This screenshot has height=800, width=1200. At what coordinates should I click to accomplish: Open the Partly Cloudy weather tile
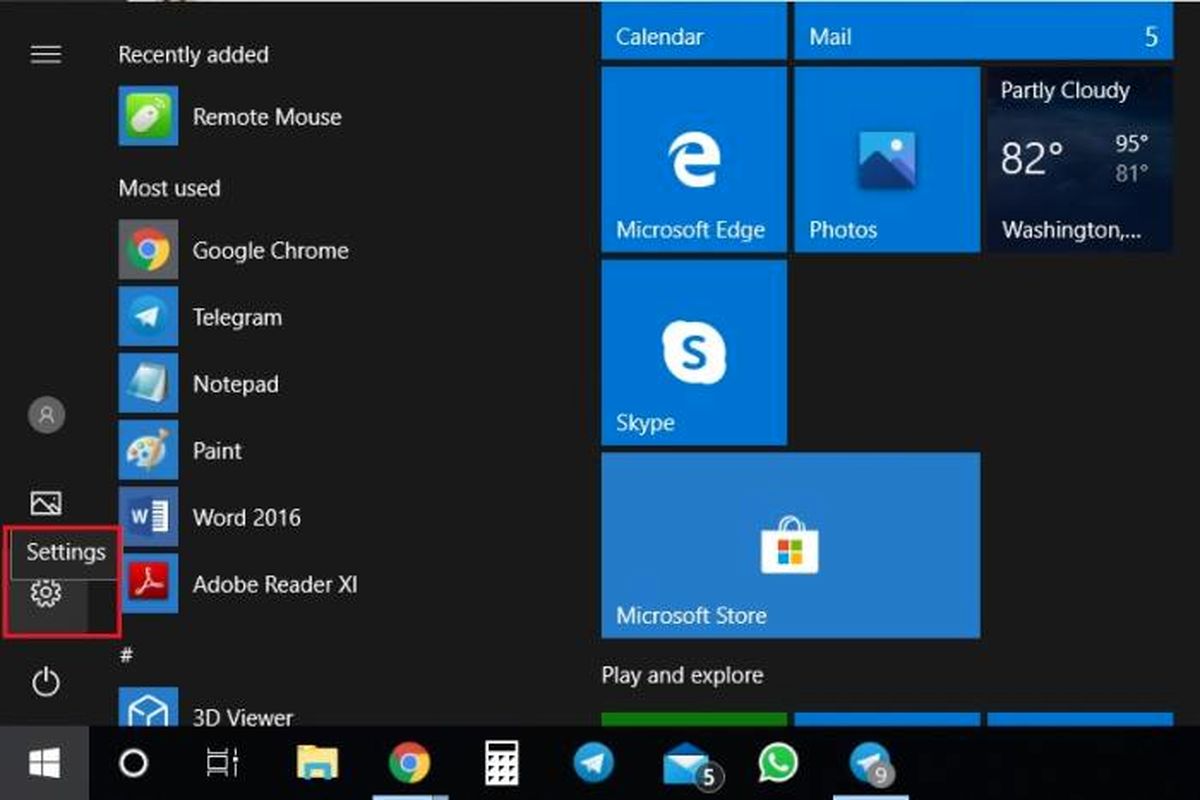(1079, 160)
